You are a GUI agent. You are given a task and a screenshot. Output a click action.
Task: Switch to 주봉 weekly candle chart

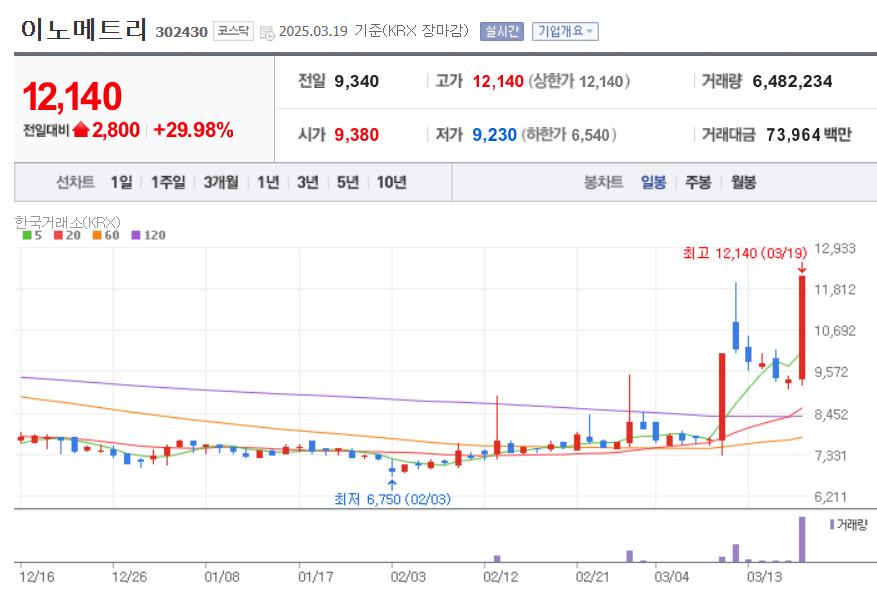pos(699,182)
